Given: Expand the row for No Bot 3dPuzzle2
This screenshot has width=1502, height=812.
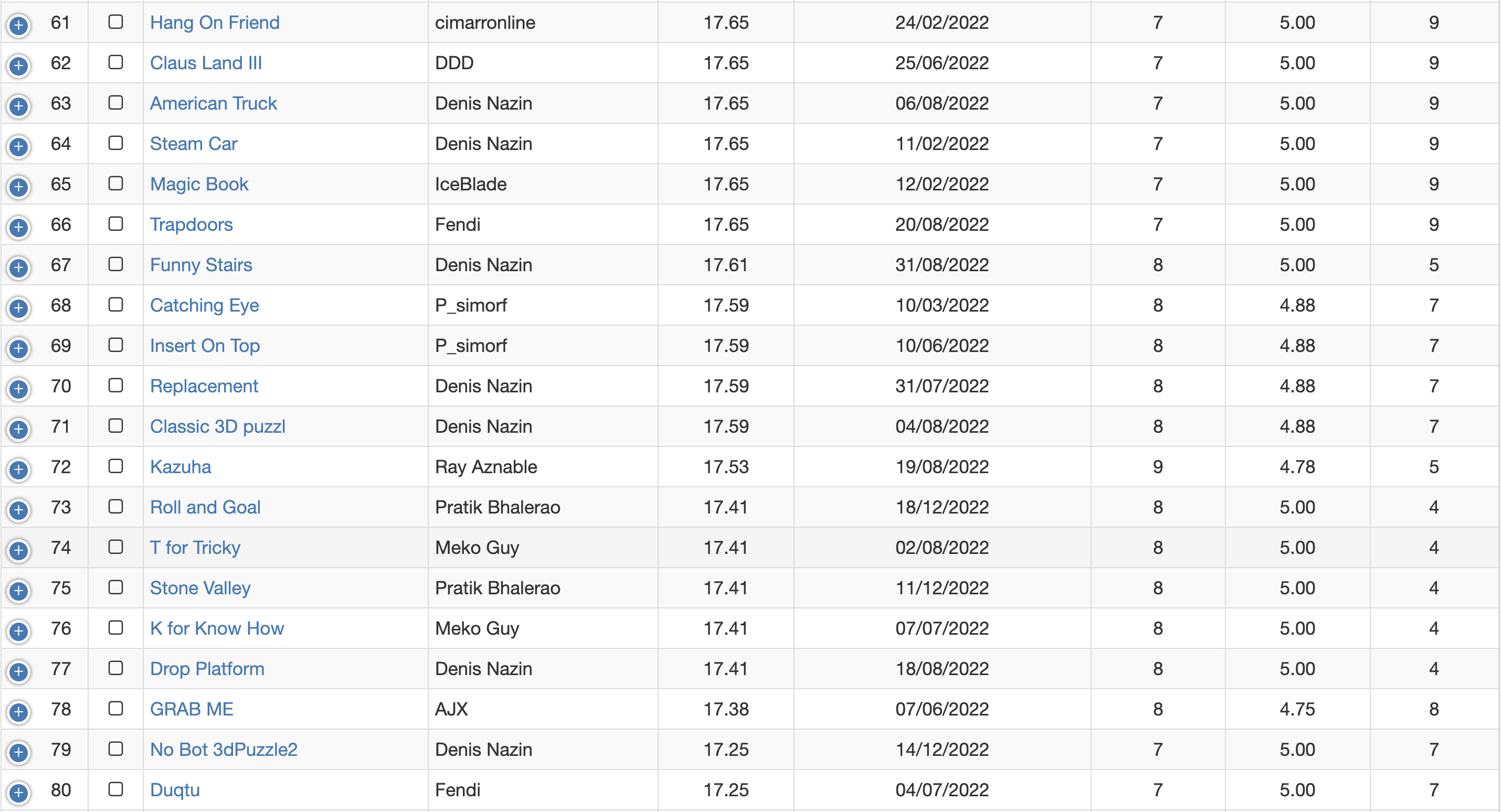Looking at the screenshot, I should (19, 752).
